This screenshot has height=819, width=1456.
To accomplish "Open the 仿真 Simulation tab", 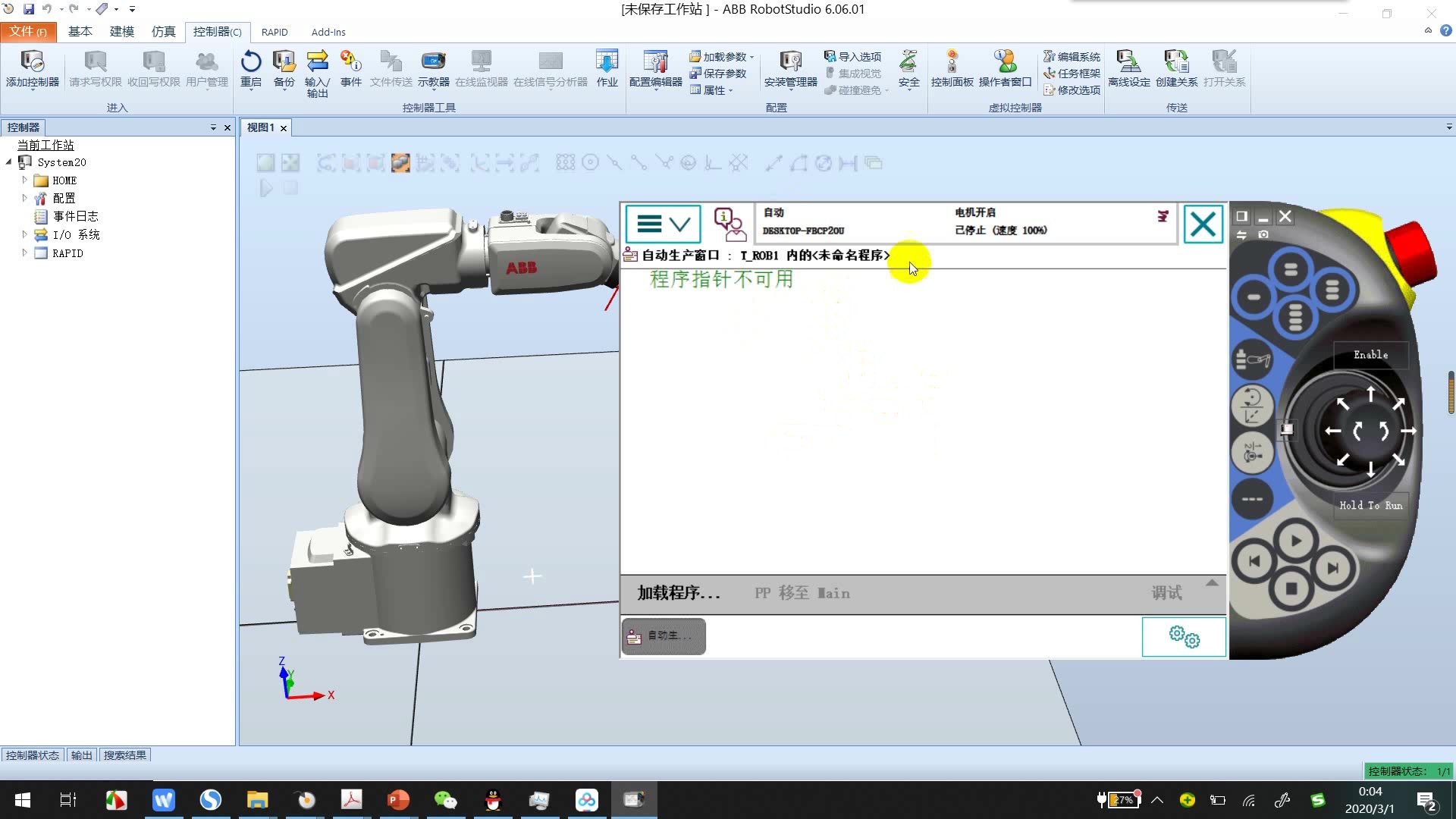I will pos(163,32).
